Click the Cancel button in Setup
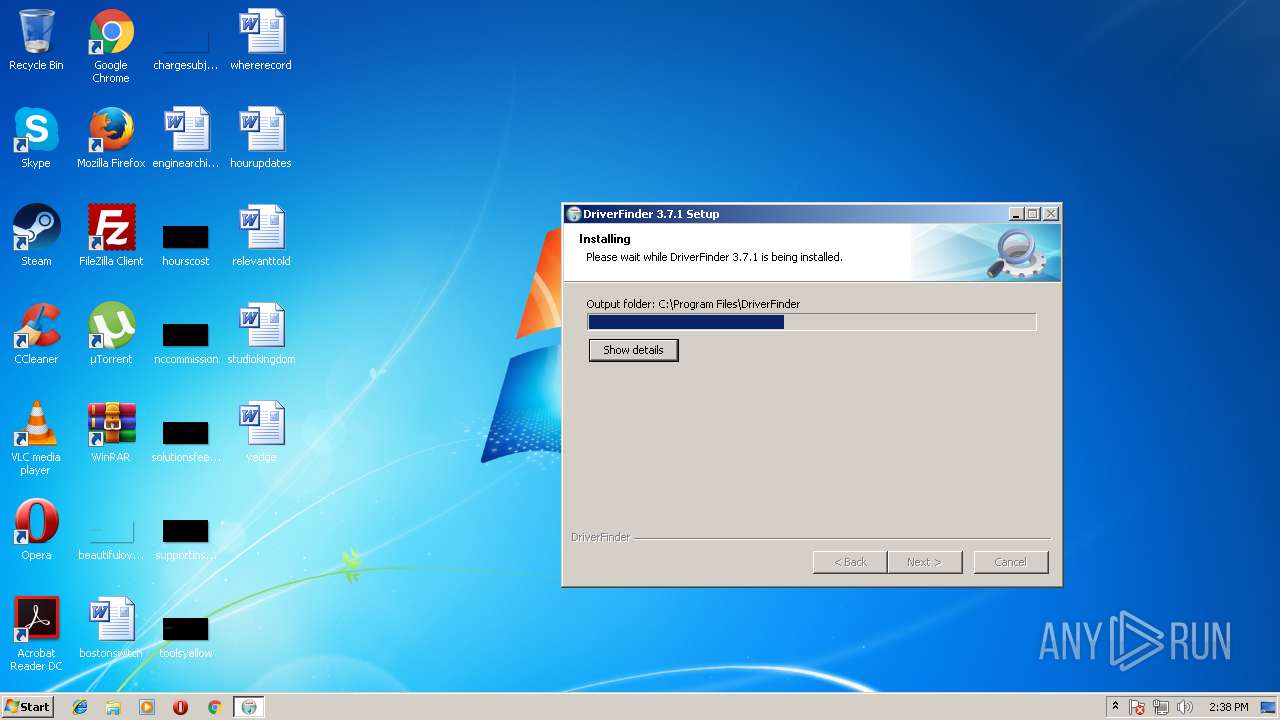The width and height of the screenshot is (1280, 720). coord(1010,562)
